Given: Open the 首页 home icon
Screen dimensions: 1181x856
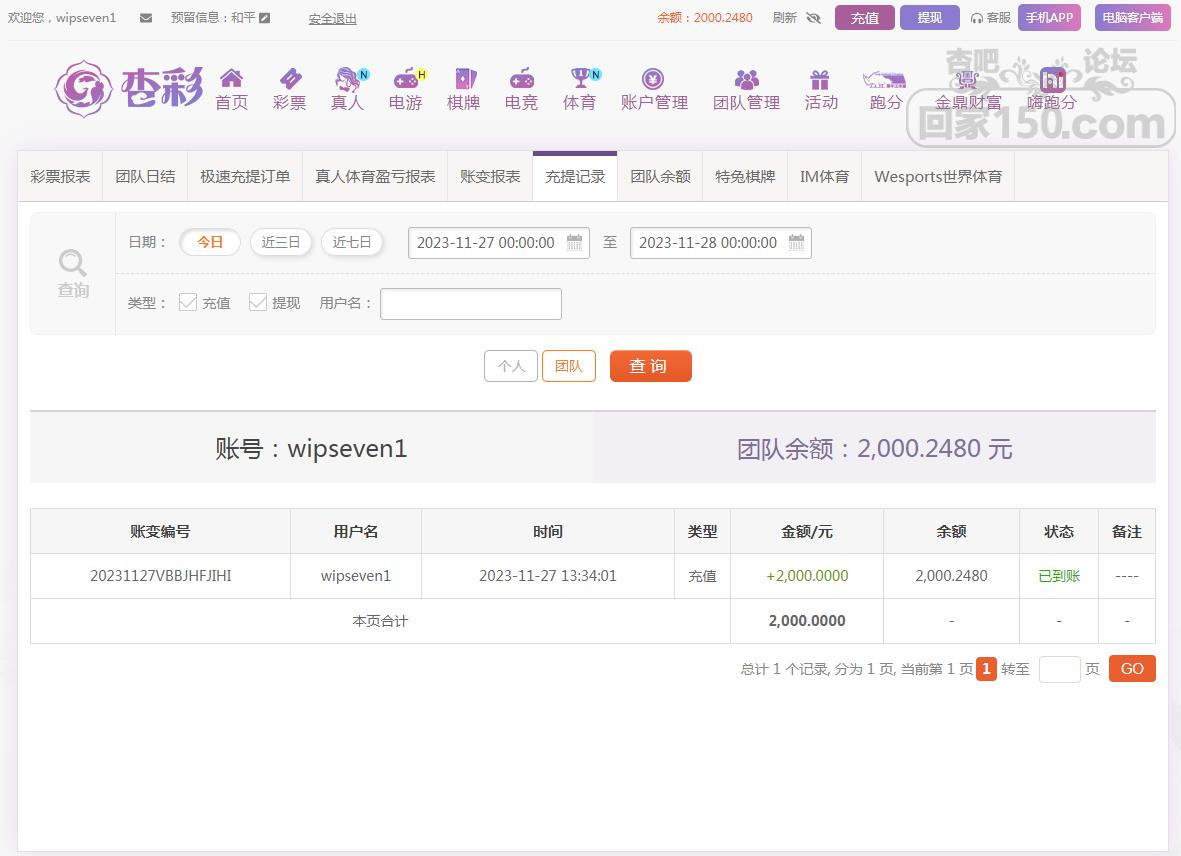Looking at the screenshot, I should click(231, 79).
